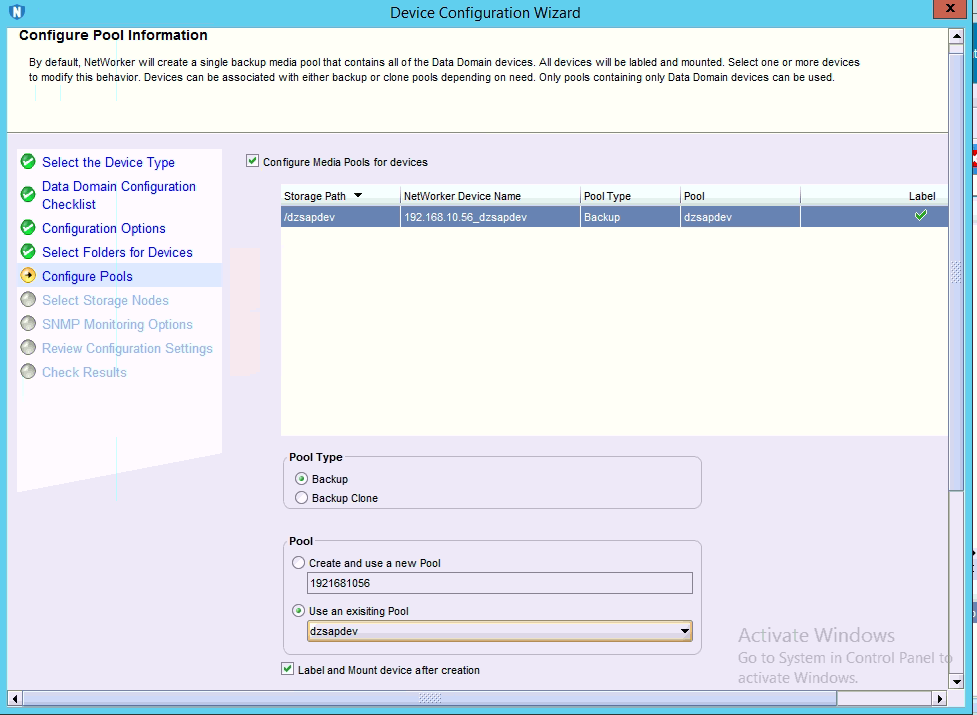Click the horizontal scrollbar right arrow
The height and width of the screenshot is (715, 977).
[x=939, y=697]
